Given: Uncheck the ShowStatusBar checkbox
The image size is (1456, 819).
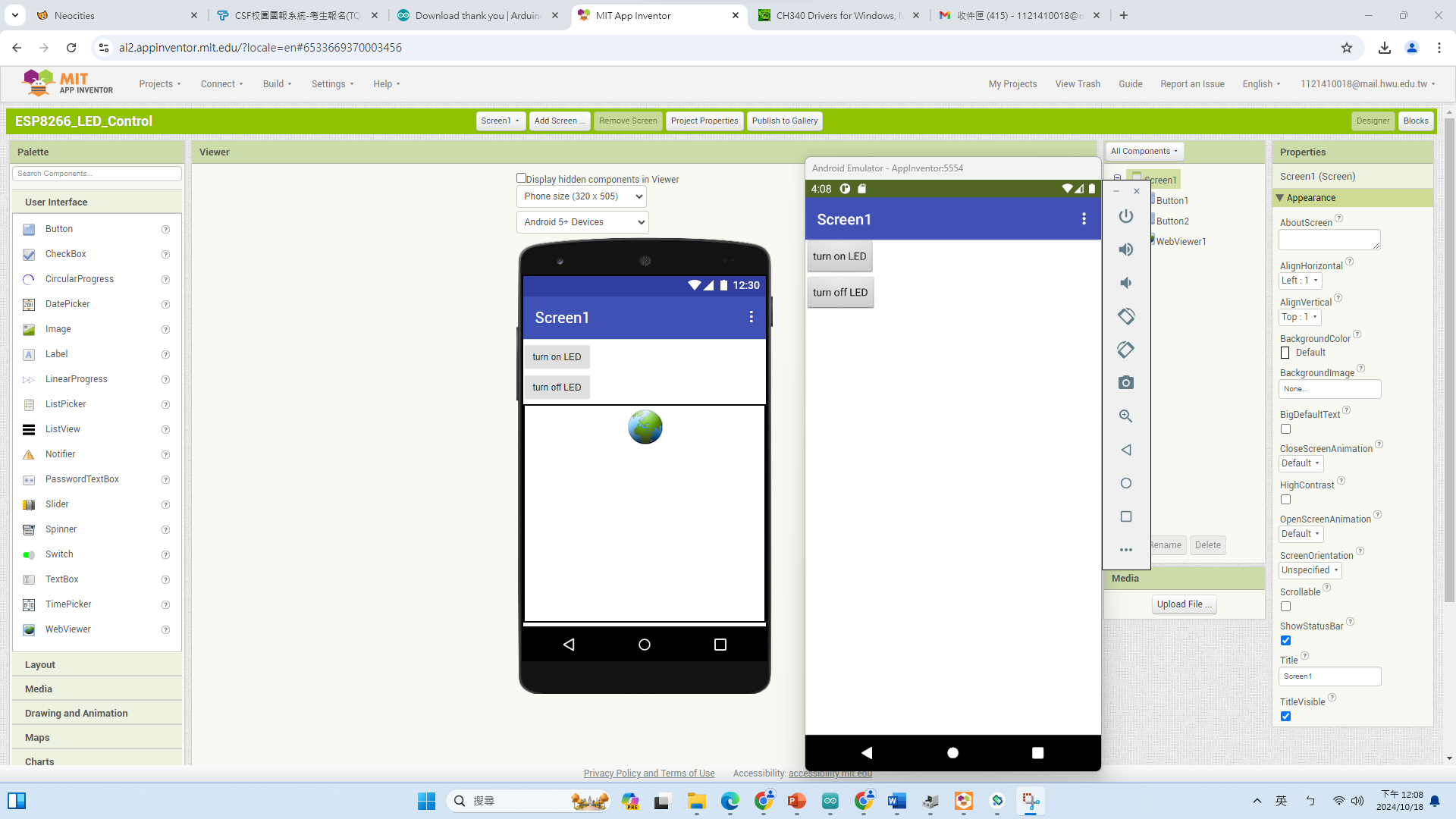Looking at the screenshot, I should (x=1285, y=641).
